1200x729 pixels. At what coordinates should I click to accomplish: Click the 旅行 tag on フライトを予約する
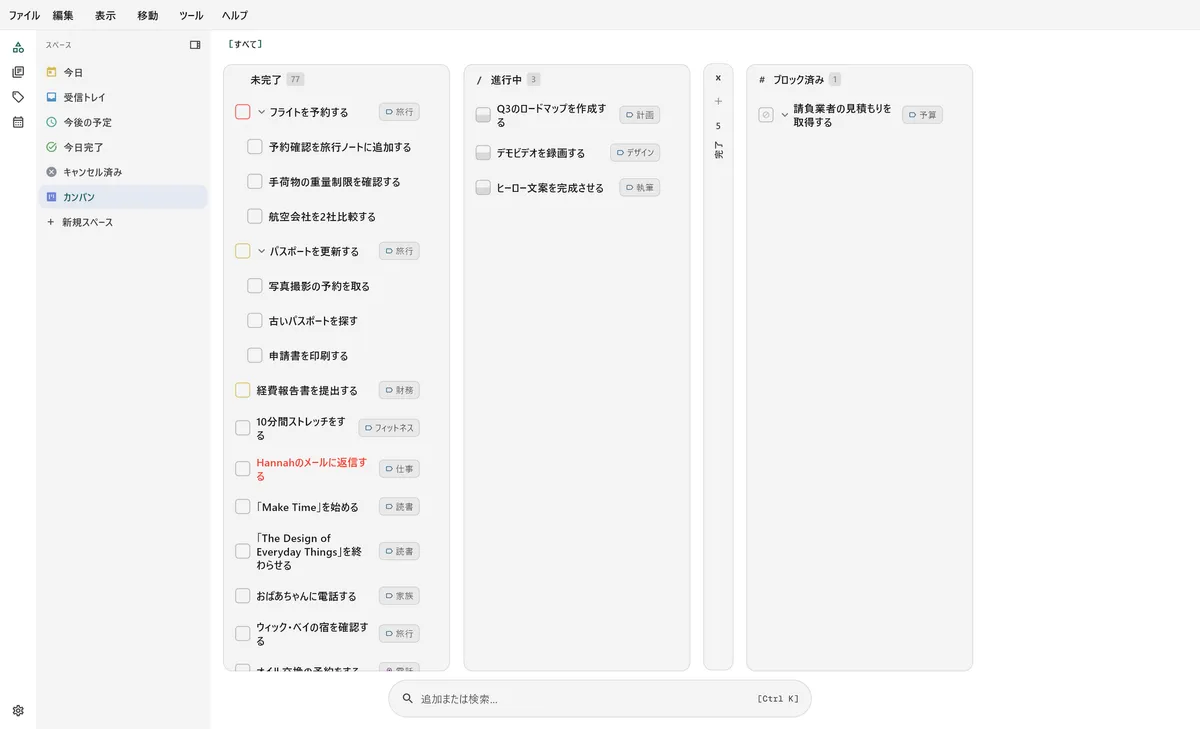399,112
